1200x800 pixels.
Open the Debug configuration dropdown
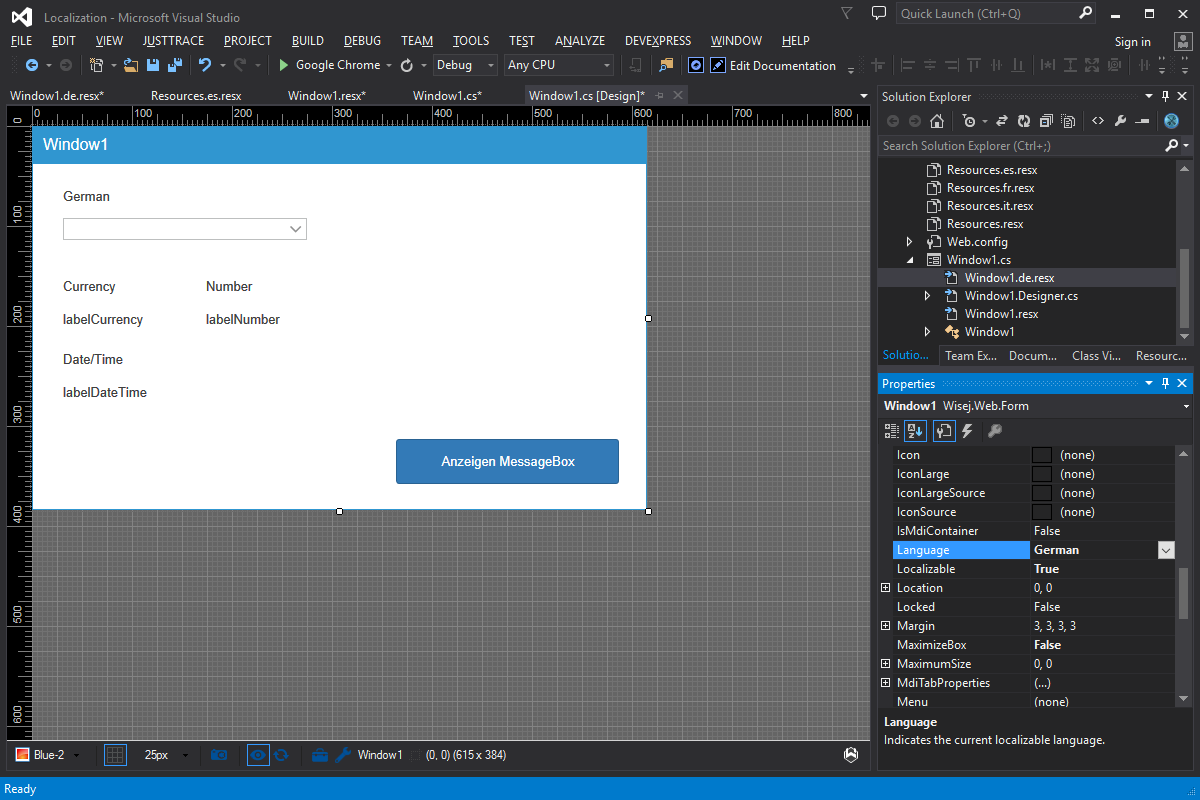(x=465, y=65)
